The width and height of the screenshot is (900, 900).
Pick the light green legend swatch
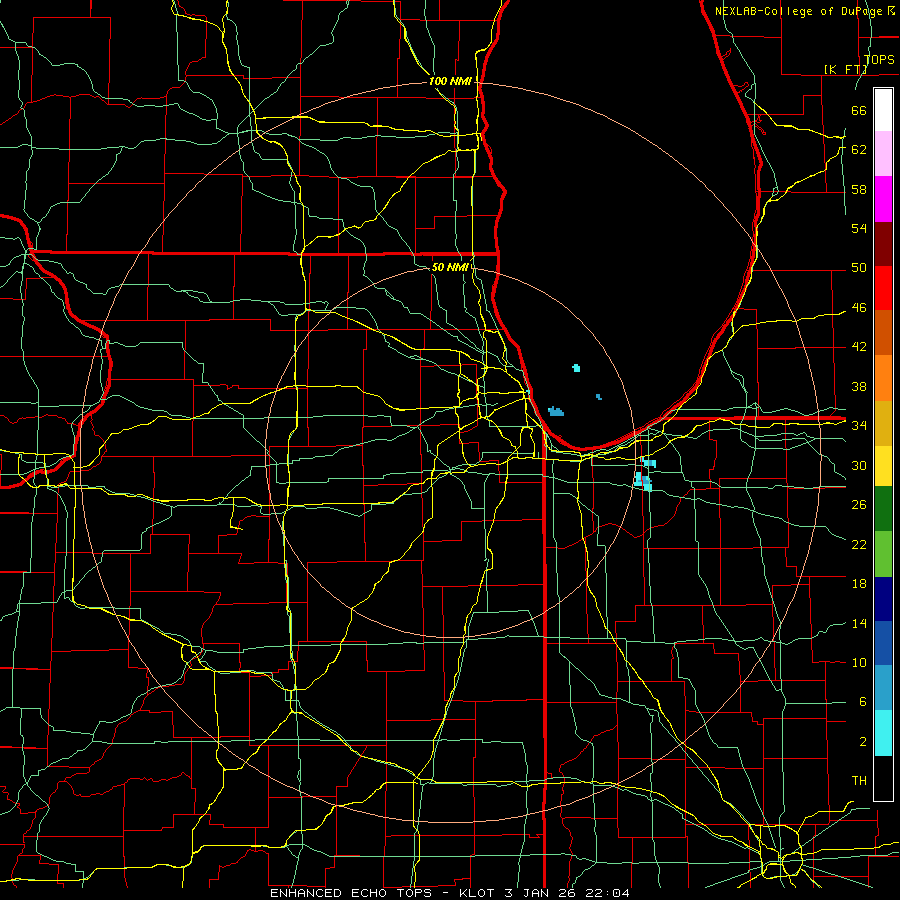[883, 554]
